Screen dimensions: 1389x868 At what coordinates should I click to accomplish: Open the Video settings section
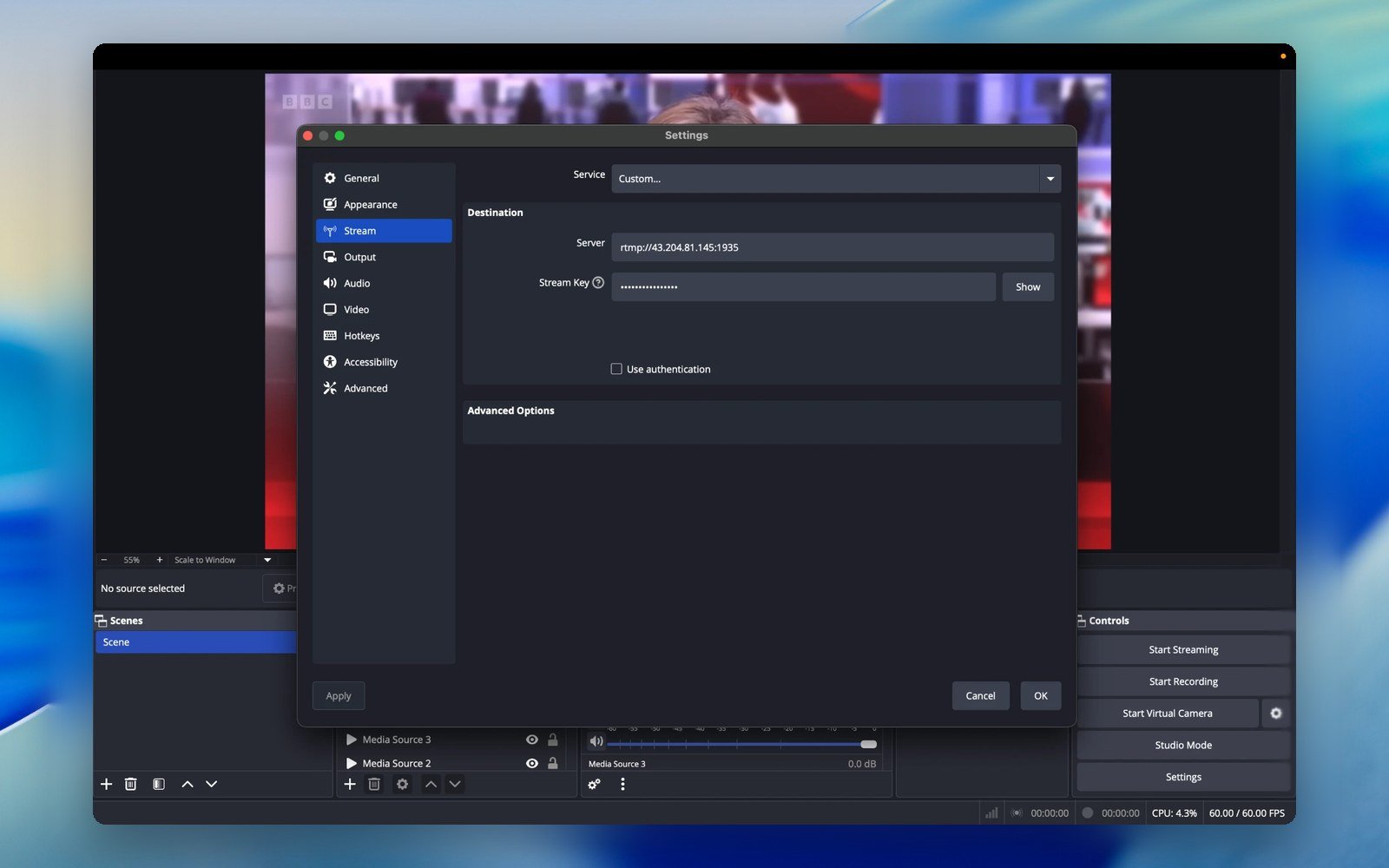click(383, 310)
